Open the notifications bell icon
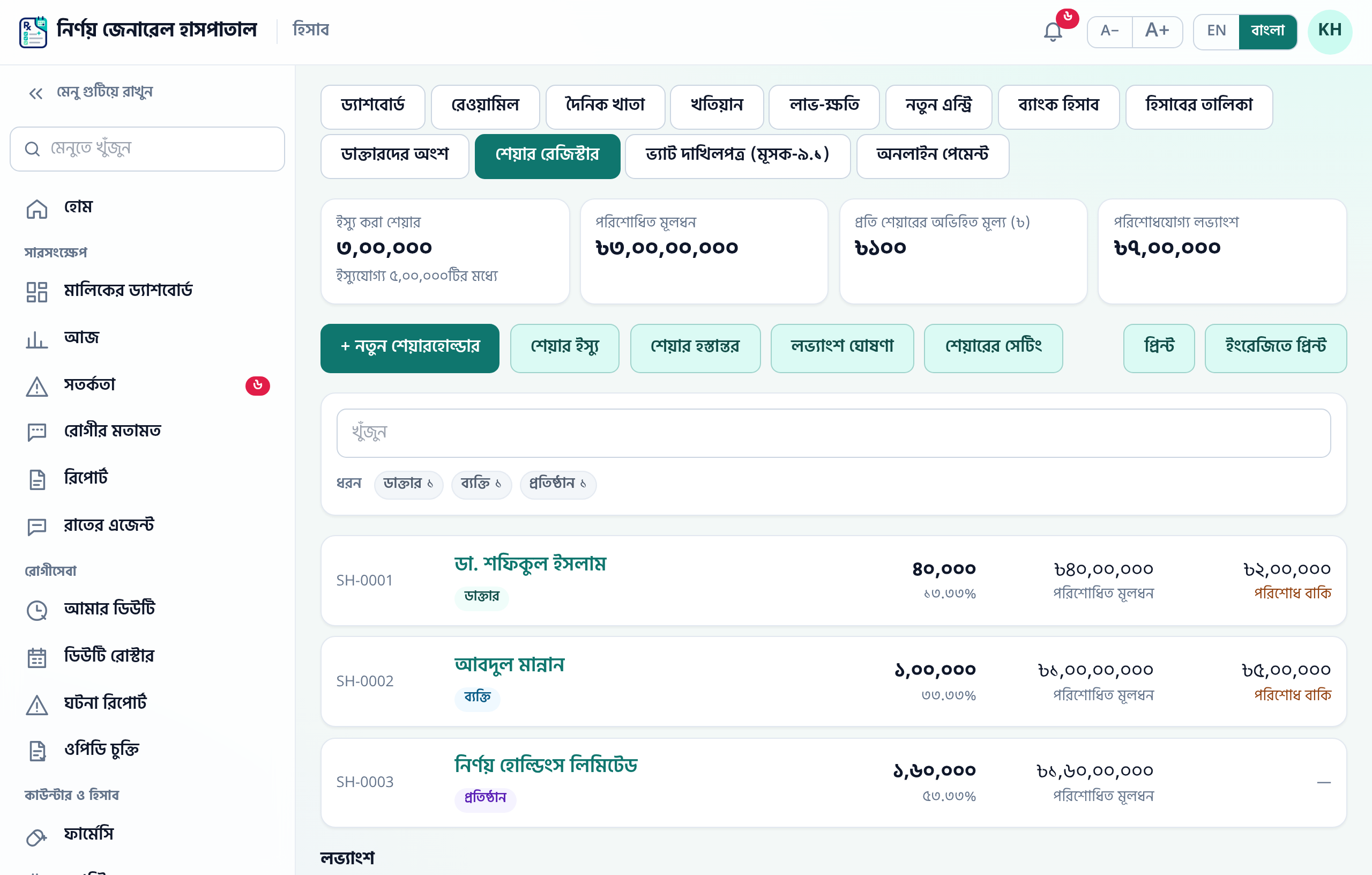Viewport: 1372px width, 875px height. (1053, 31)
